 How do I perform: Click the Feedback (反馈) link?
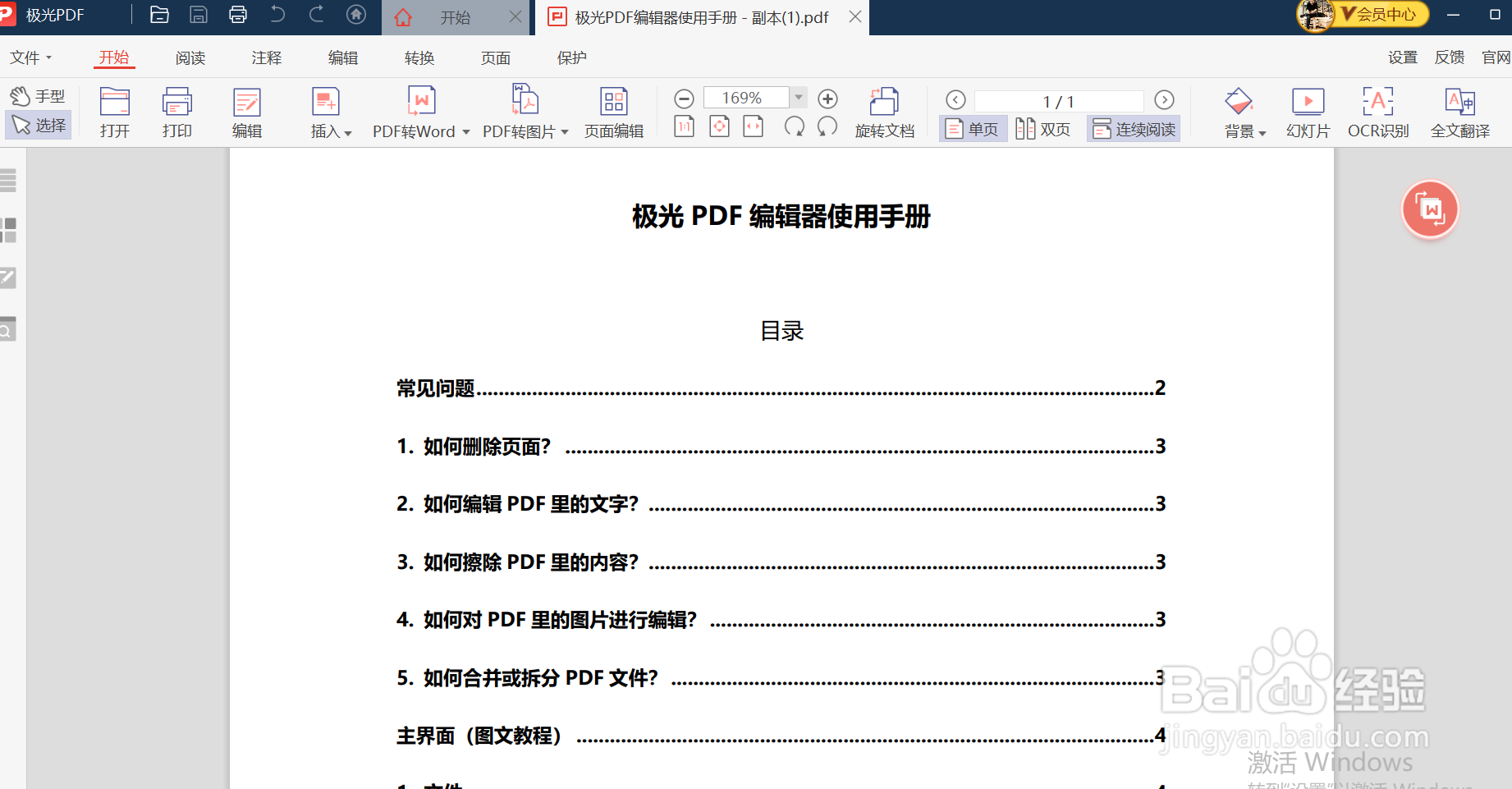coord(1450,57)
